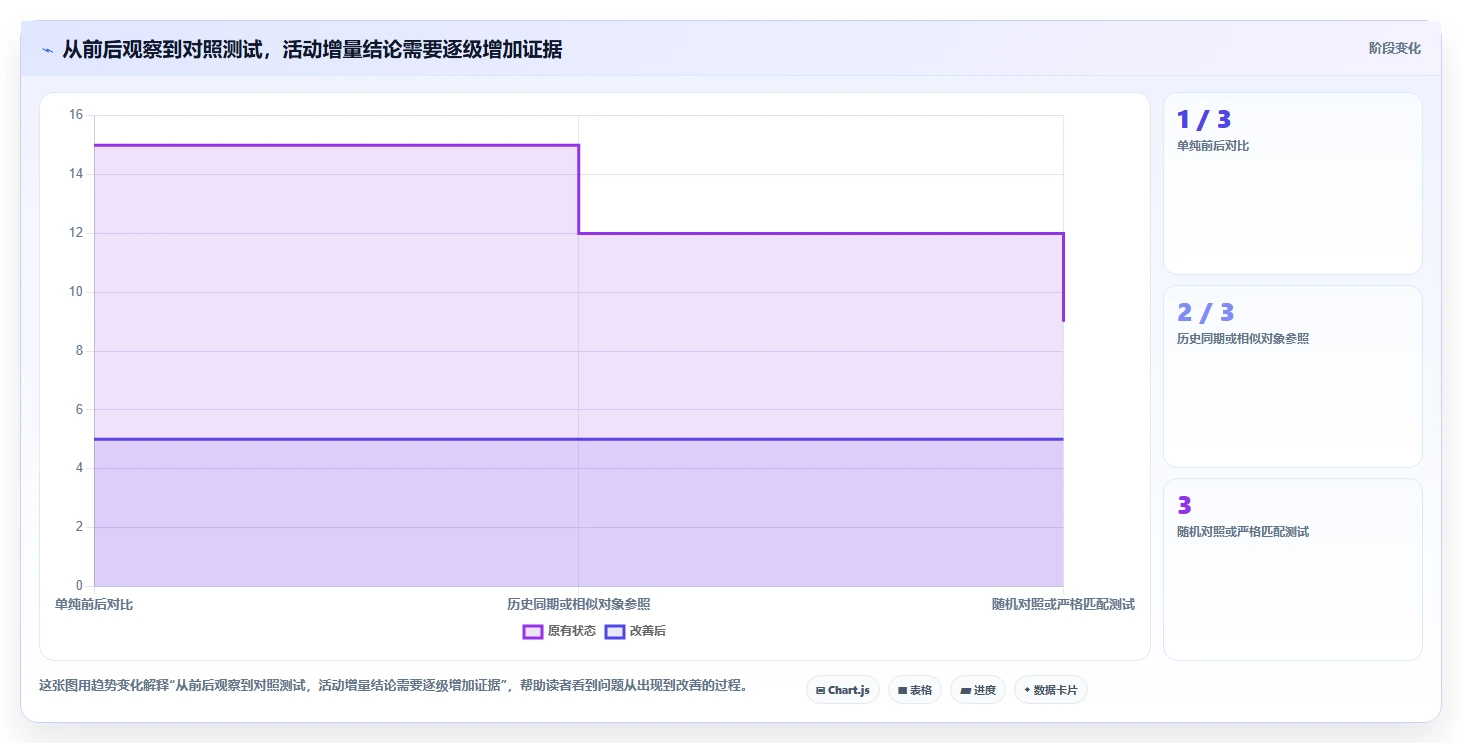Click the caption text below the chart
Screen dimensions: 1462x743
coord(393,686)
